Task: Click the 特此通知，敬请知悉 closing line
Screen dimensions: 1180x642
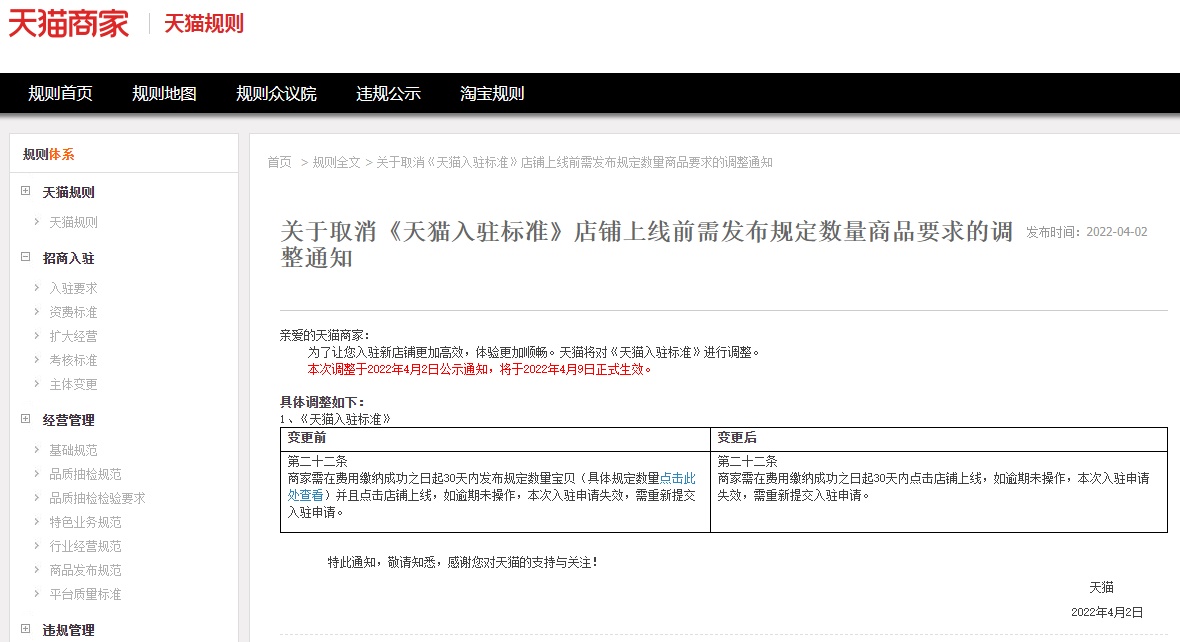Action: (463, 562)
